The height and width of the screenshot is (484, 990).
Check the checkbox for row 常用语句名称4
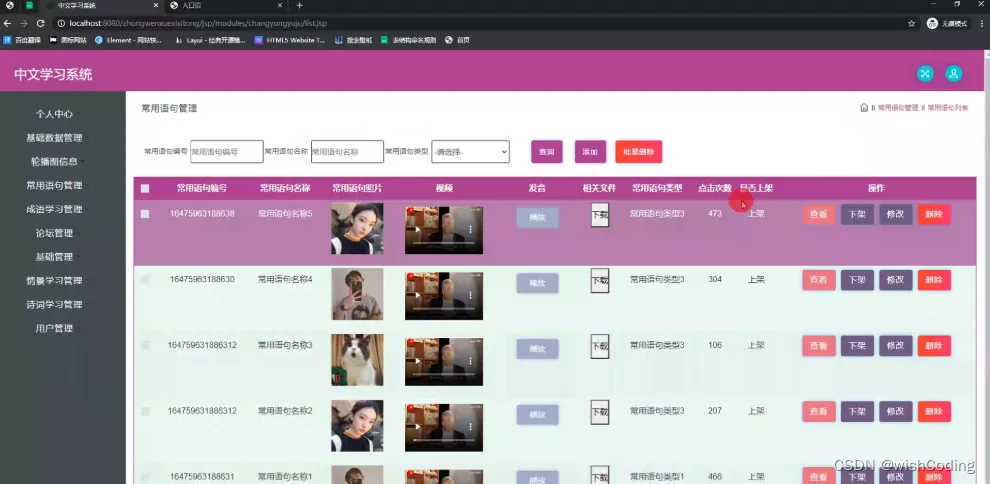[145, 280]
